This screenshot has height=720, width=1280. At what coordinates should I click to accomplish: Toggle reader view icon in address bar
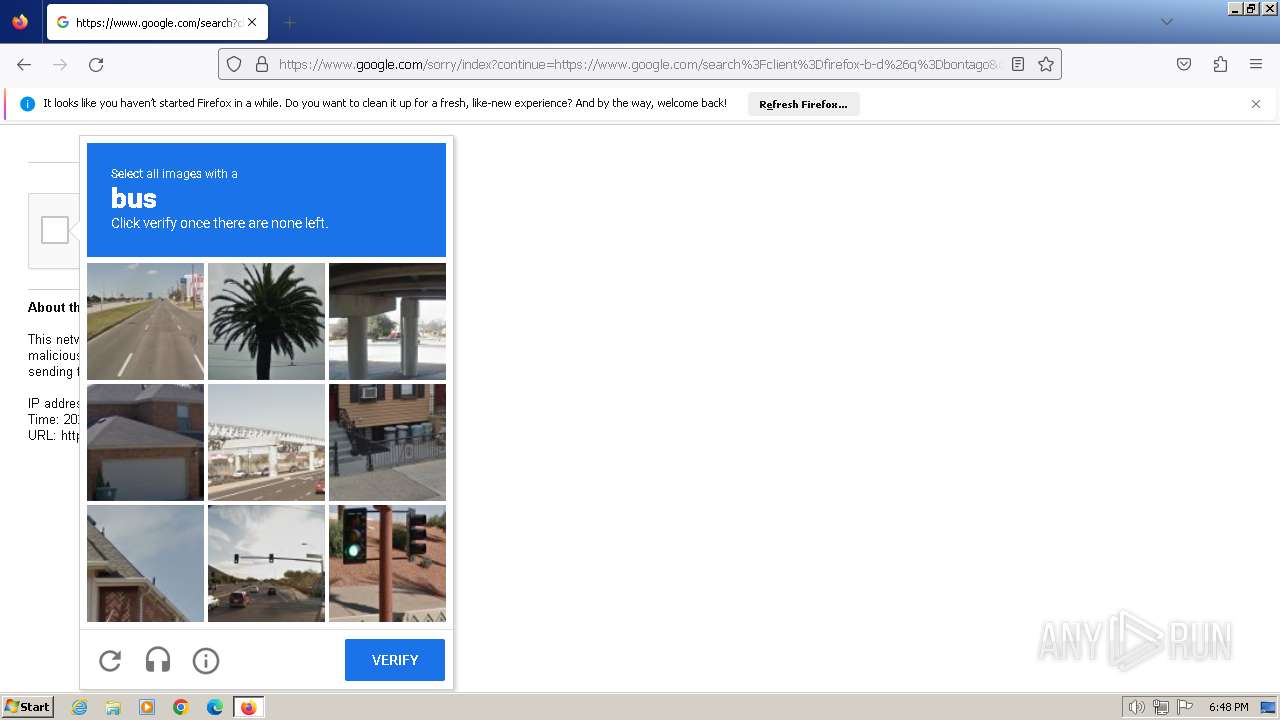click(1018, 64)
